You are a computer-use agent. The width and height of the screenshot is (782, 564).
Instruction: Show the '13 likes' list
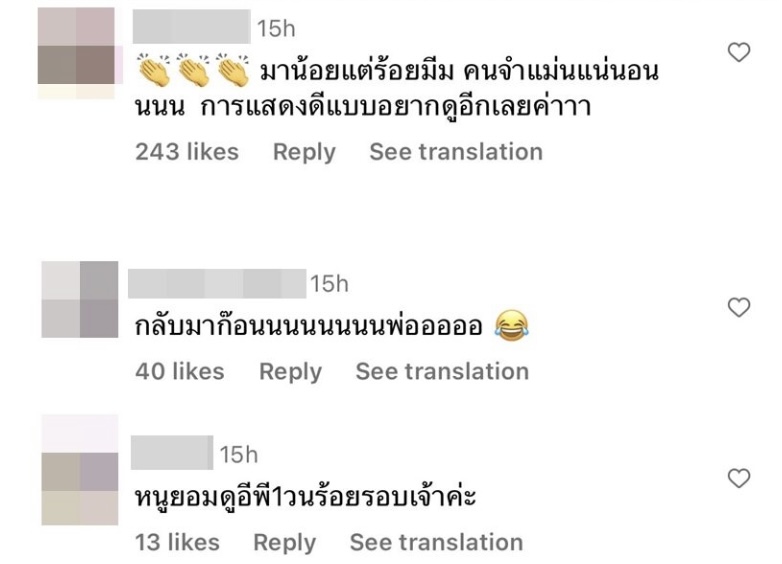(177, 542)
